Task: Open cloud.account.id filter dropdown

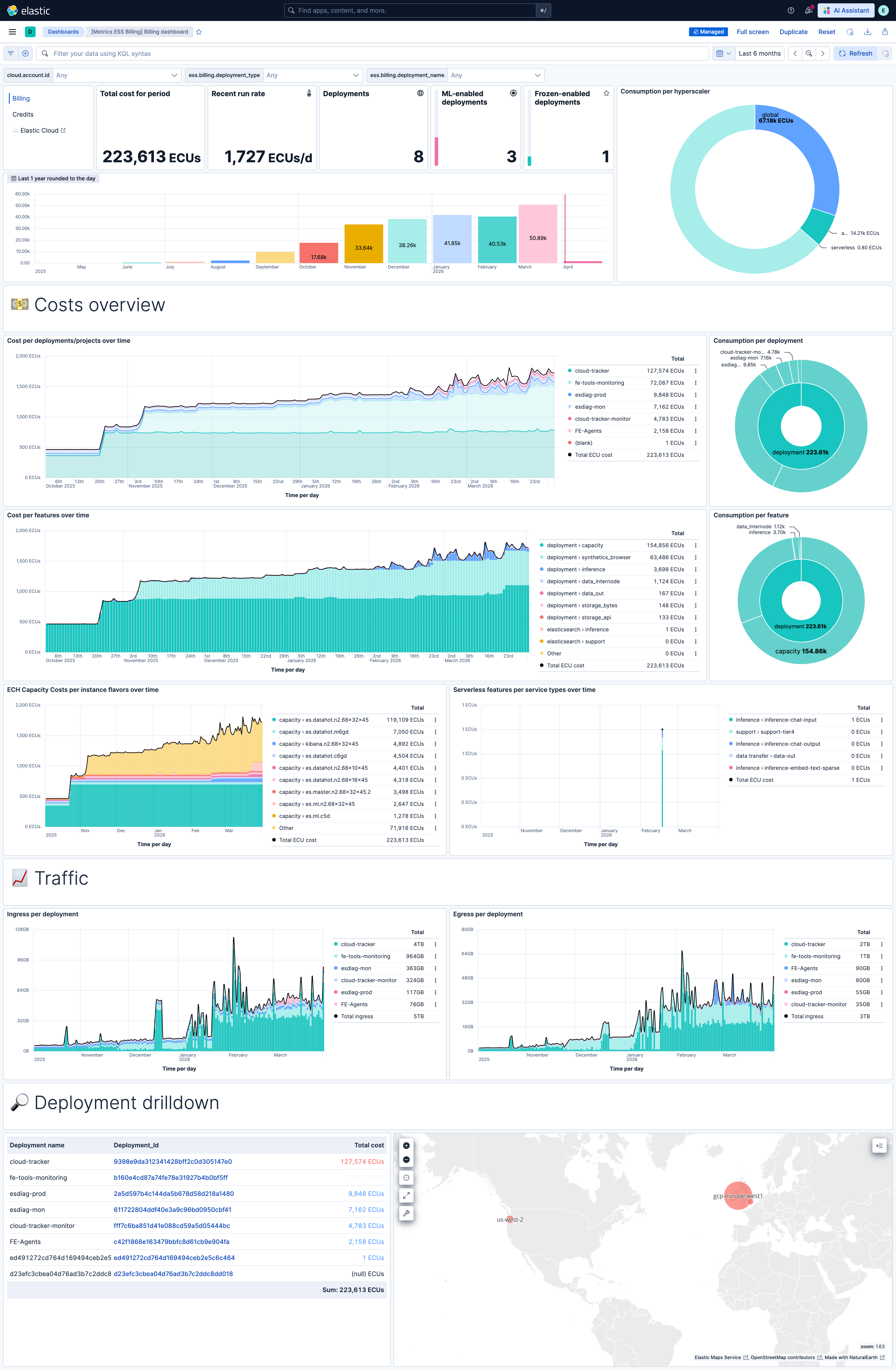Action: point(117,75)
